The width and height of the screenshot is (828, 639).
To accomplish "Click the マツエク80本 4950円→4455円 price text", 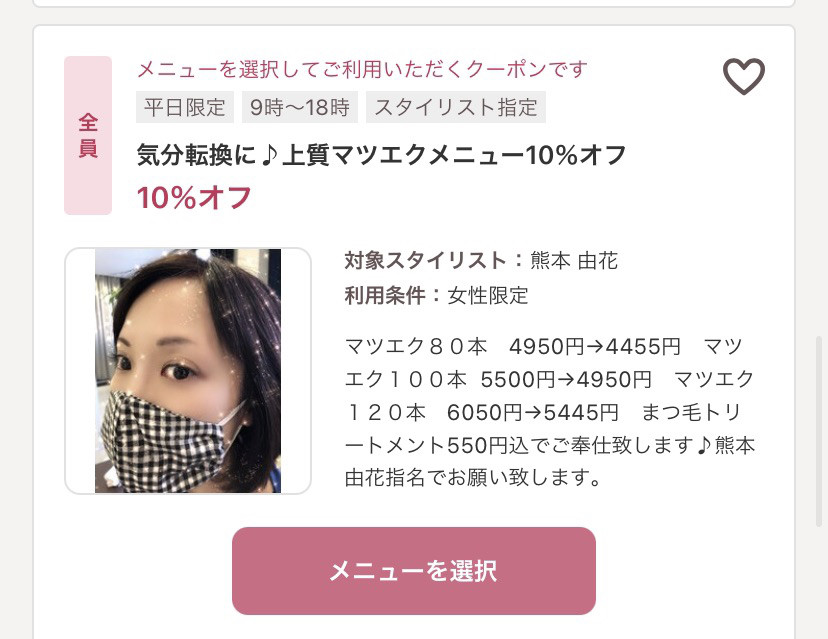I will (512, 346).
